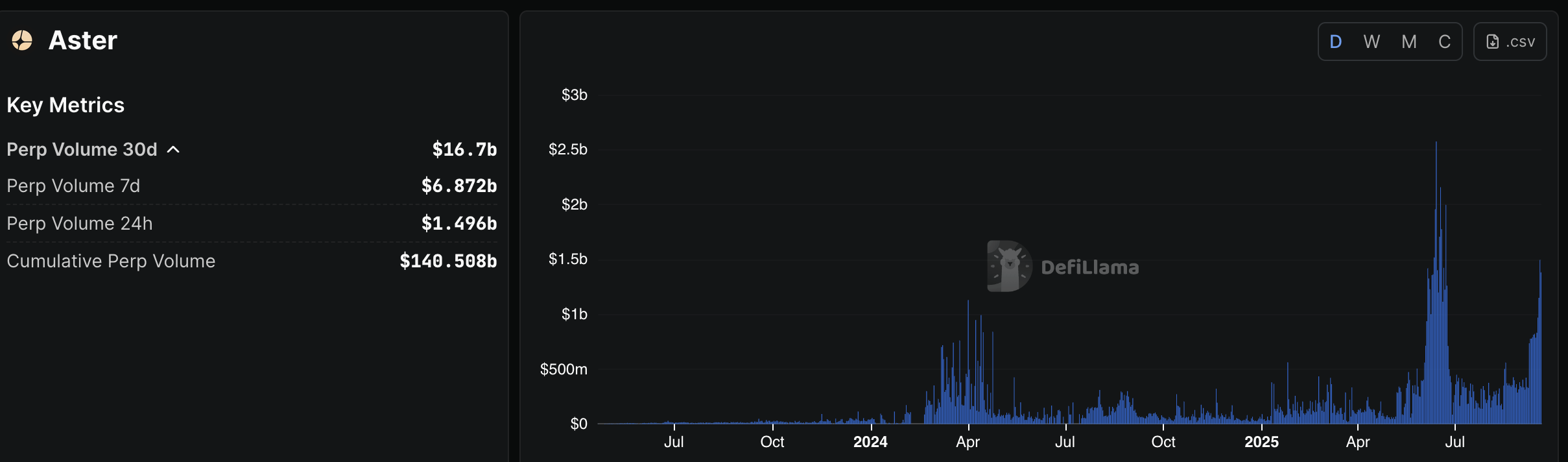This screenshot has width=1568, height=462.
Task: Click the 2025 x-axis label
Action: (1261, 442)
